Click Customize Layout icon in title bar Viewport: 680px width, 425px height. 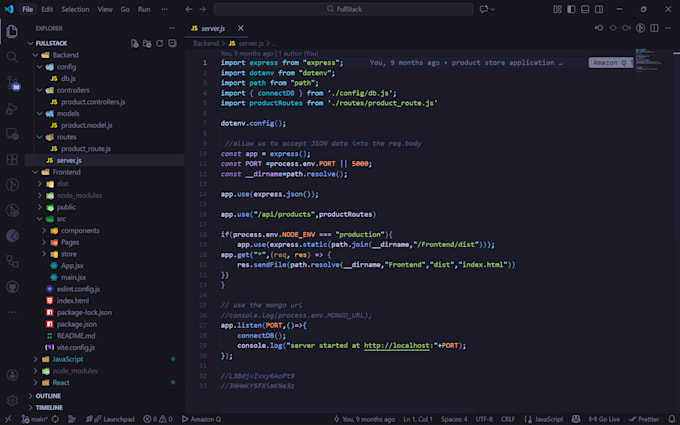coord(557,9)
